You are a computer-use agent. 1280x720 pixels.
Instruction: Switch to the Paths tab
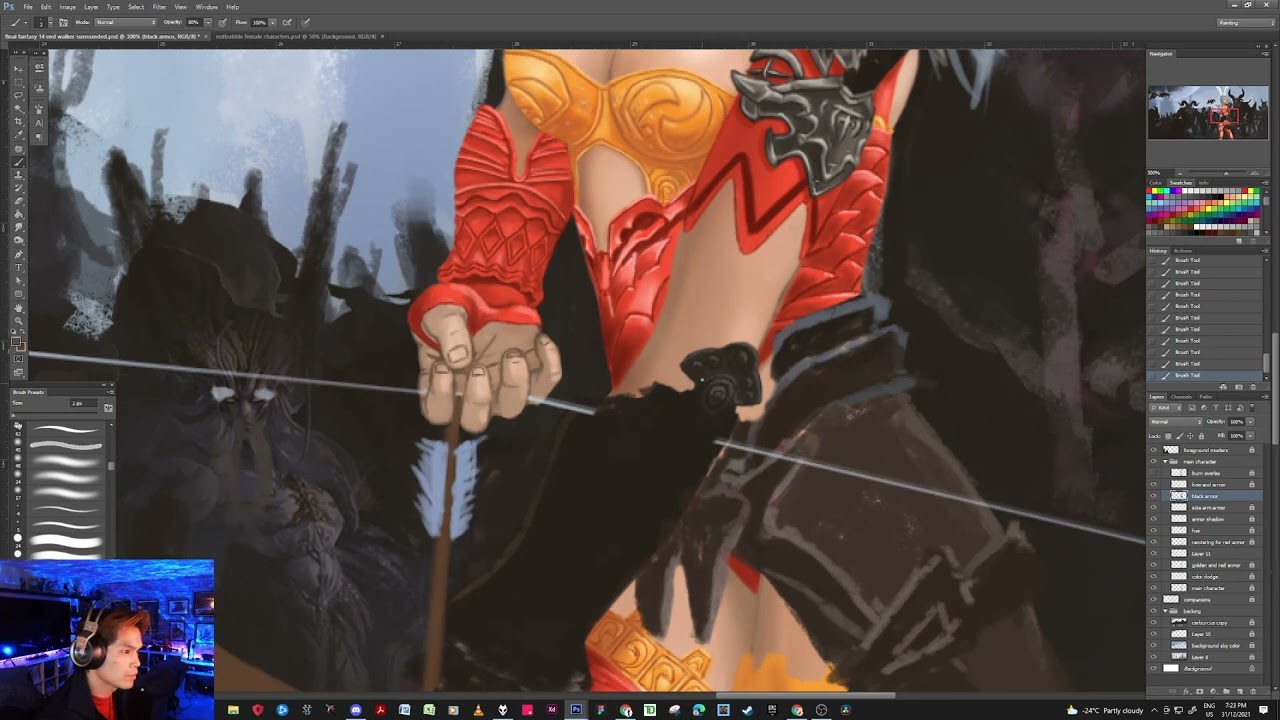(1206, 397)
